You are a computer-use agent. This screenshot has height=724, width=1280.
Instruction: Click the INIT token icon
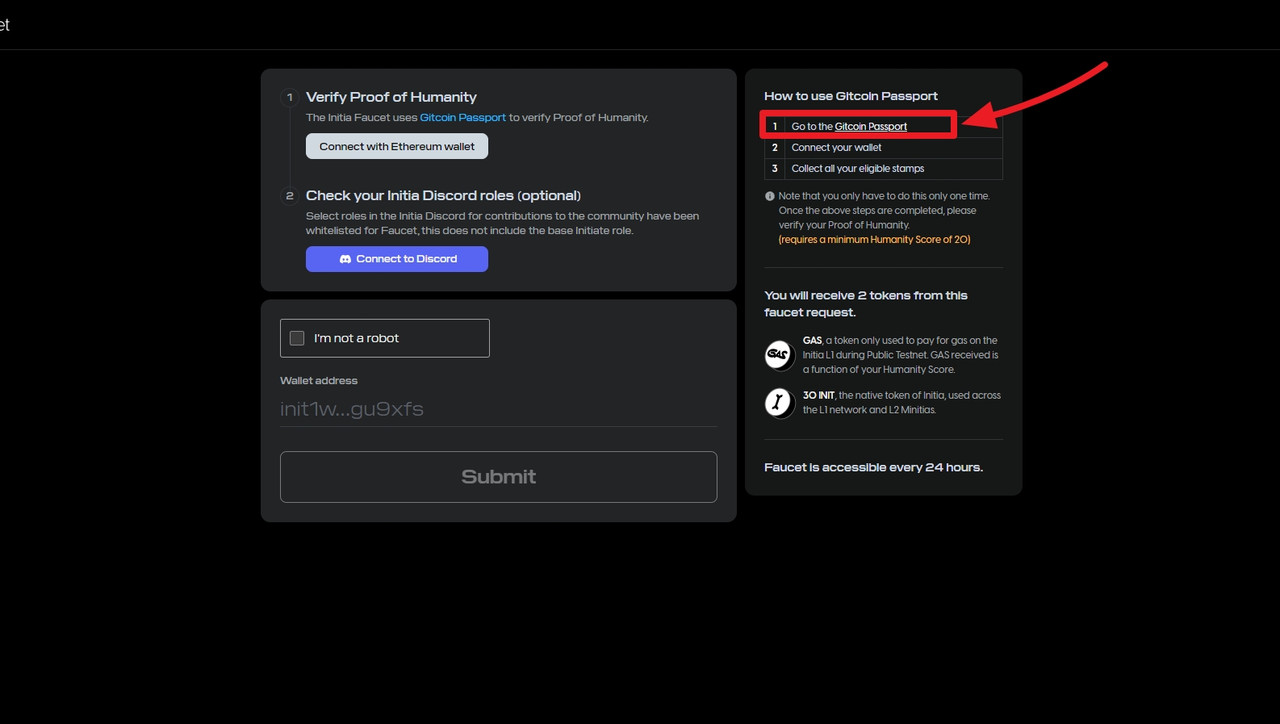(779, 403)
